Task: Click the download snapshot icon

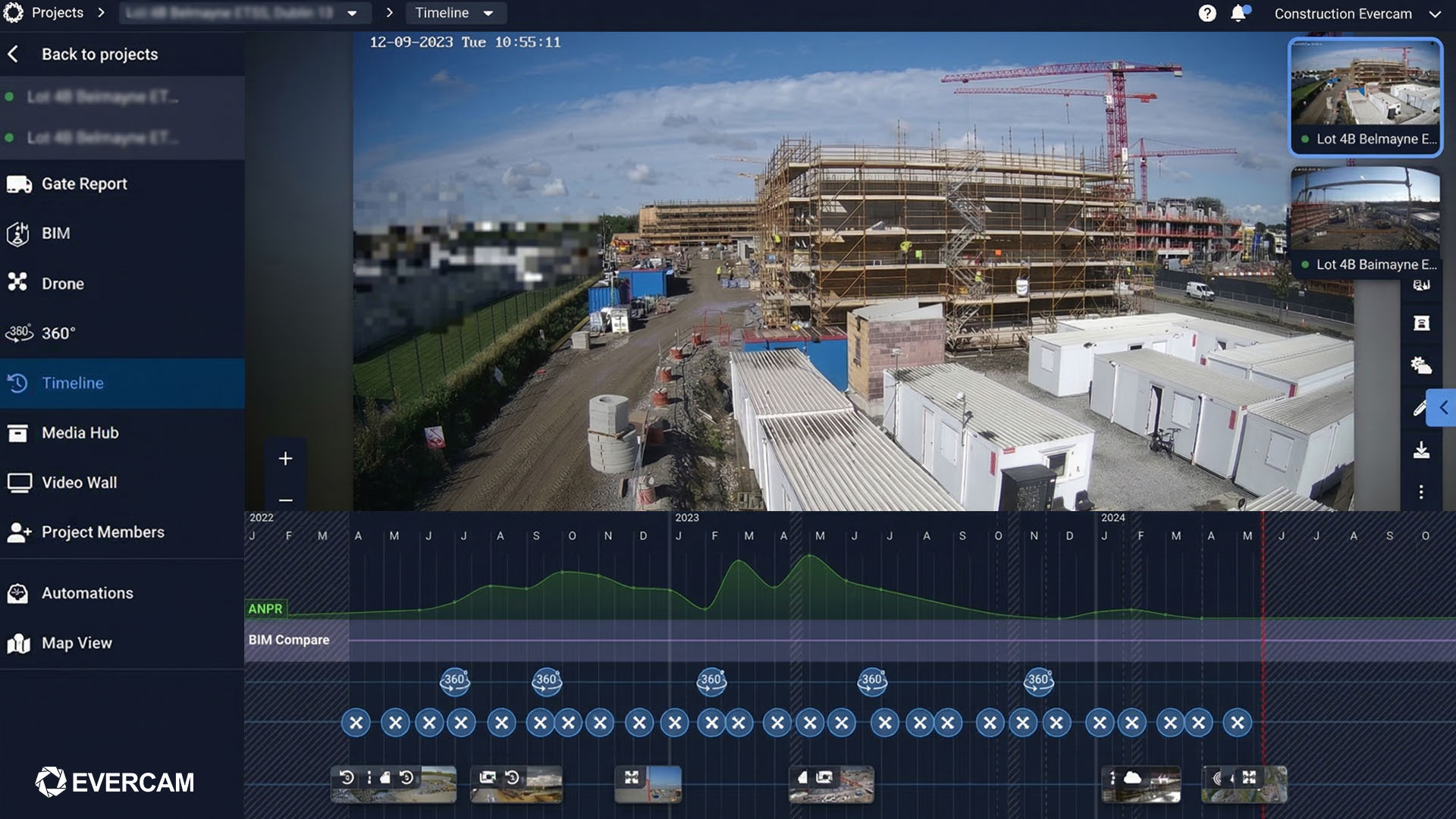Action: click(x=1421, y=450)
